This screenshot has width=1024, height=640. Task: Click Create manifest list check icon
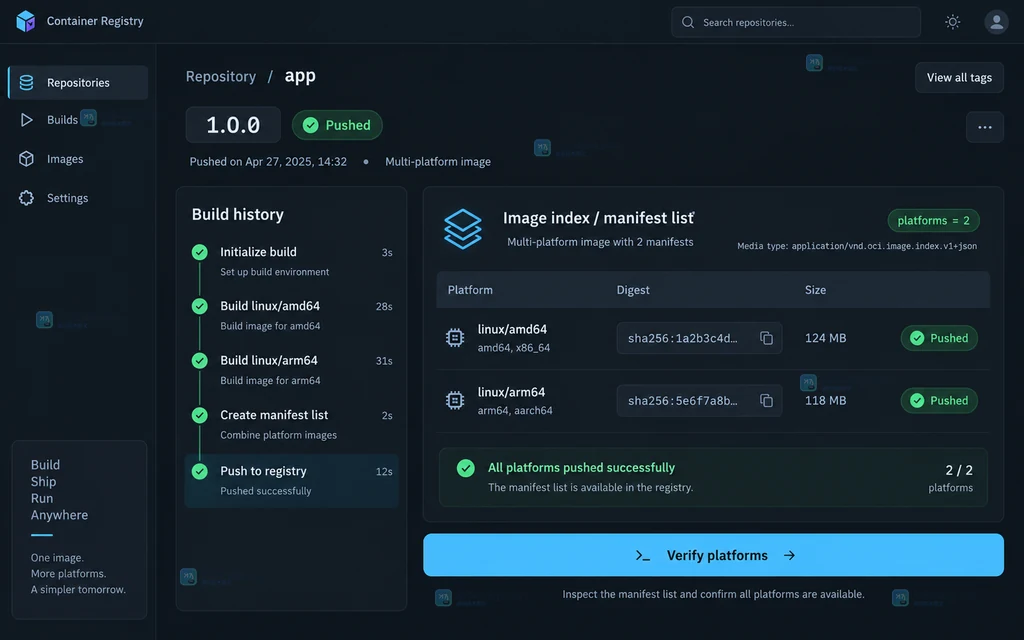pos(200,415)
